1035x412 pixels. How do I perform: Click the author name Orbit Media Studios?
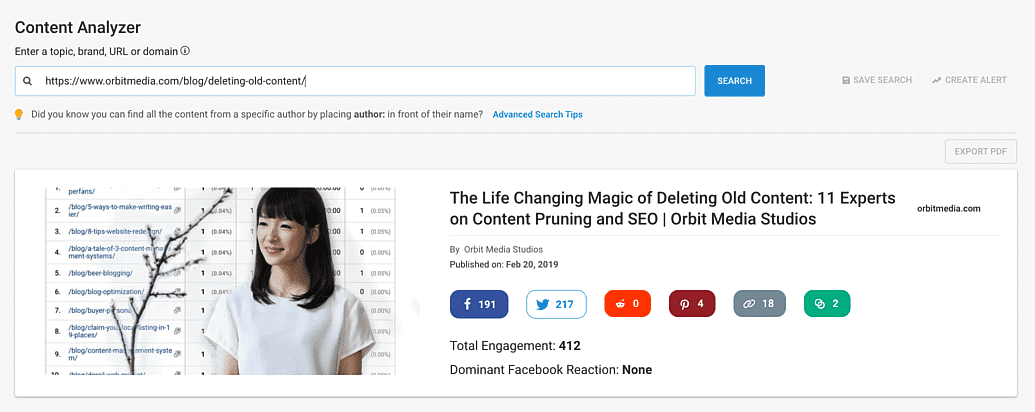[503, 250]
